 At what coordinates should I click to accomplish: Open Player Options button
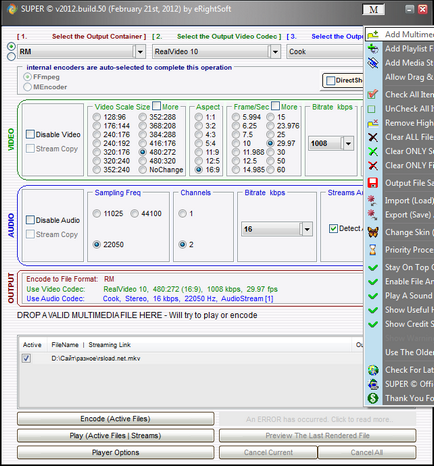(x=115, y=452)
